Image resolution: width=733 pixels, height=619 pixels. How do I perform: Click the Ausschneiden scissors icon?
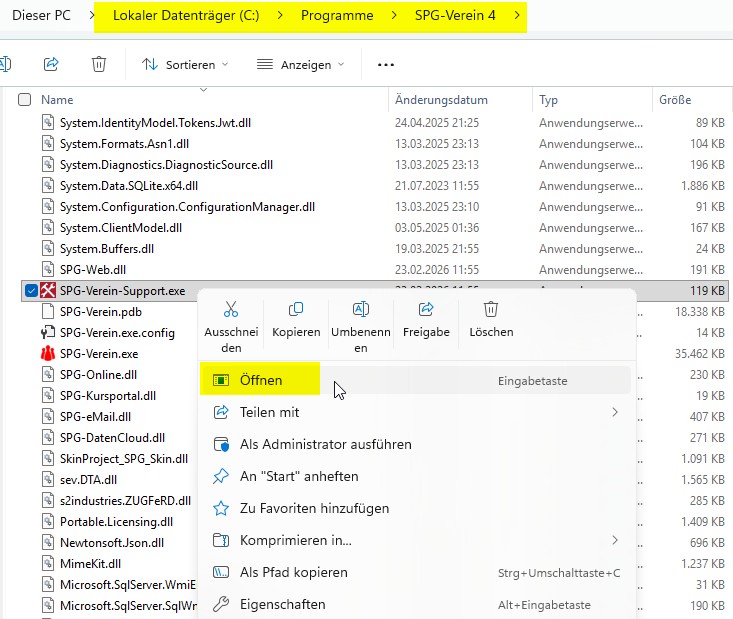click(231, 310)
